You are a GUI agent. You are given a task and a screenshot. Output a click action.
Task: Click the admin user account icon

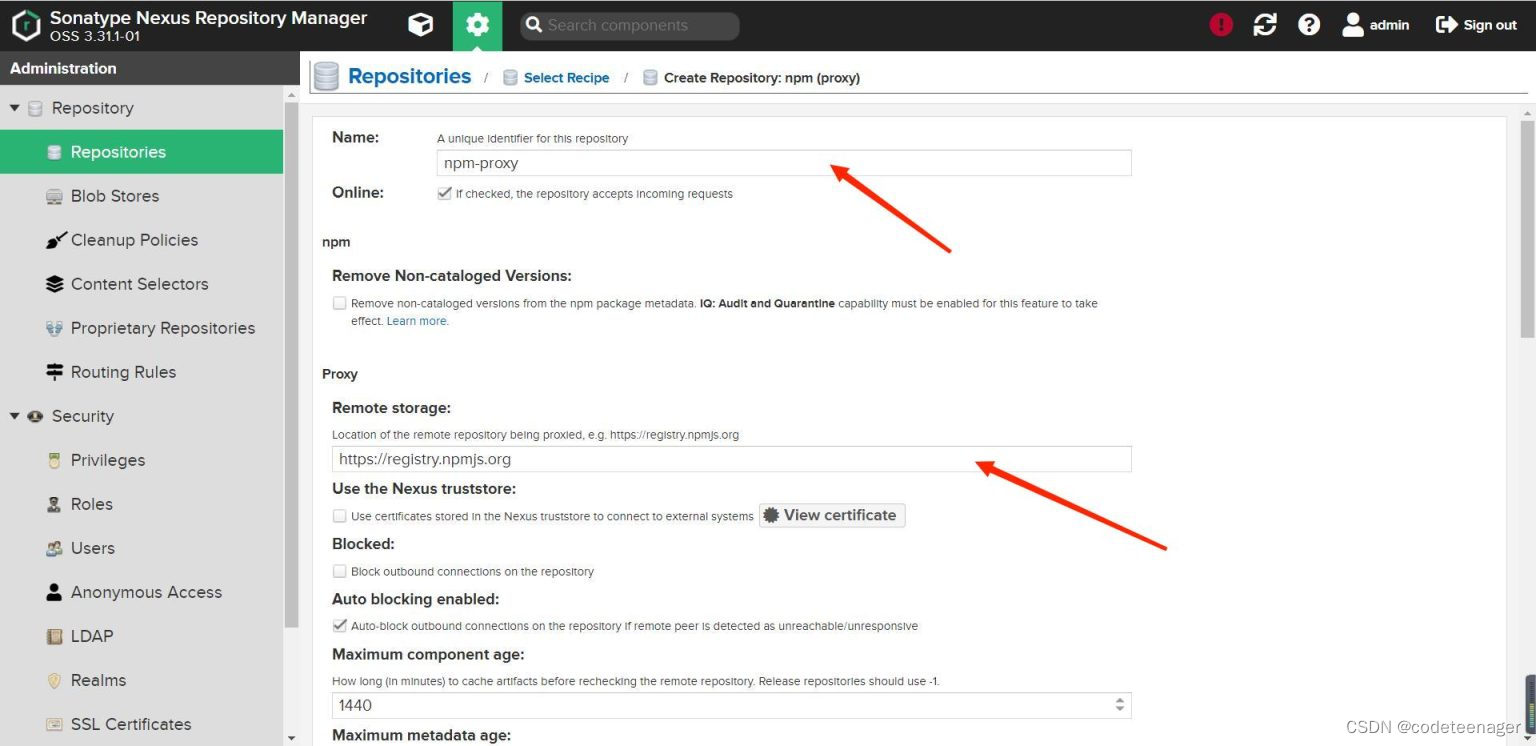1353,25
